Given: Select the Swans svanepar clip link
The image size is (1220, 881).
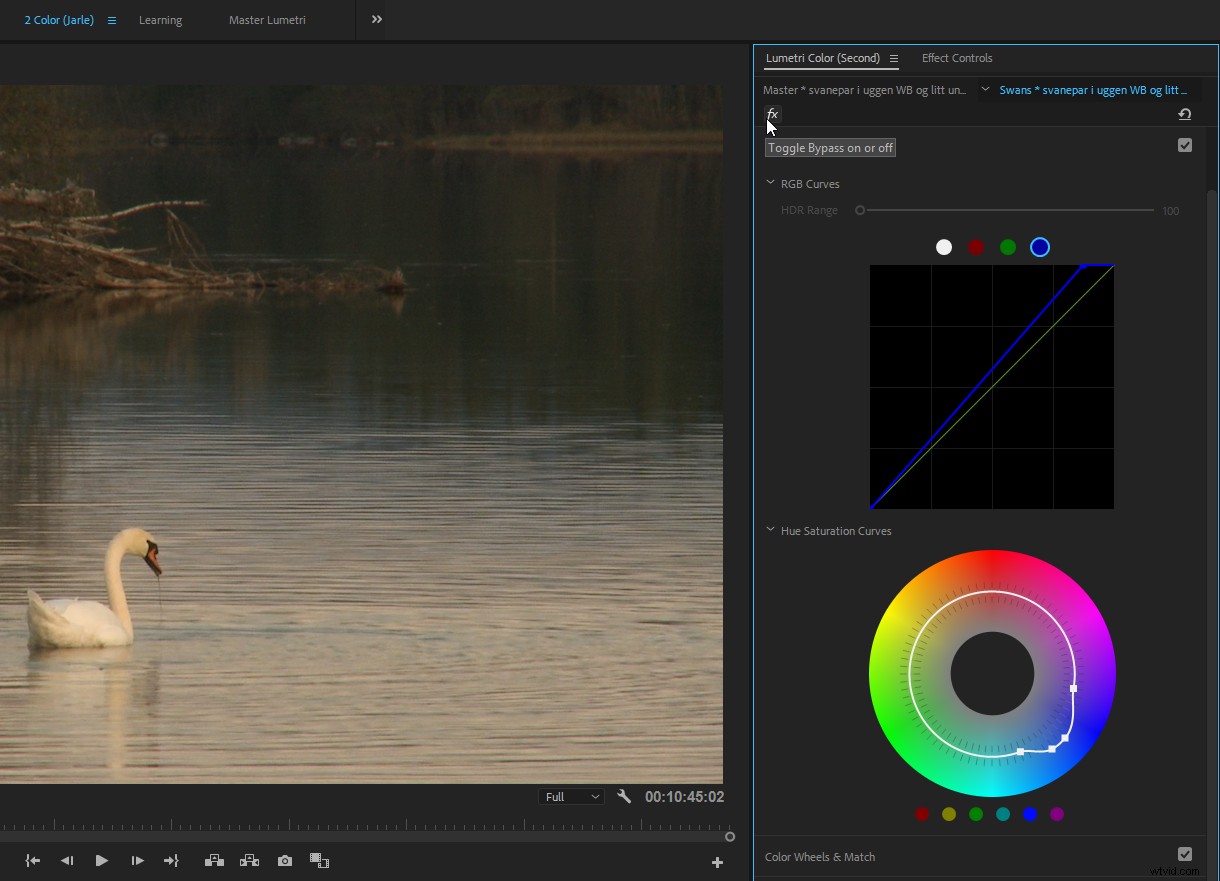Looking at the screenshot, I should pos(1091,89).
